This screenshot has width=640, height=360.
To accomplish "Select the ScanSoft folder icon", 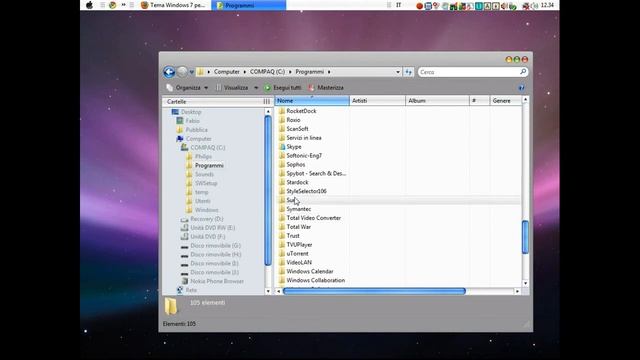I will (282, 129).
